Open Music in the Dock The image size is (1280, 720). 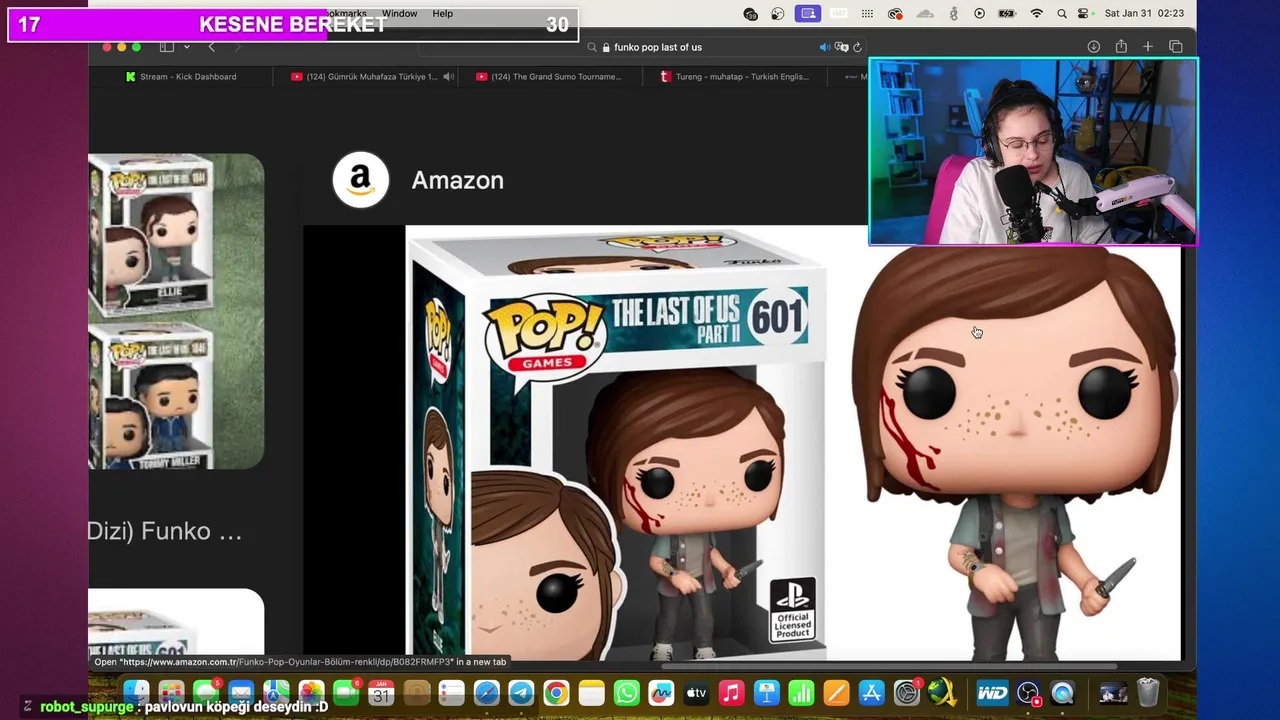[x=731, y=692]
